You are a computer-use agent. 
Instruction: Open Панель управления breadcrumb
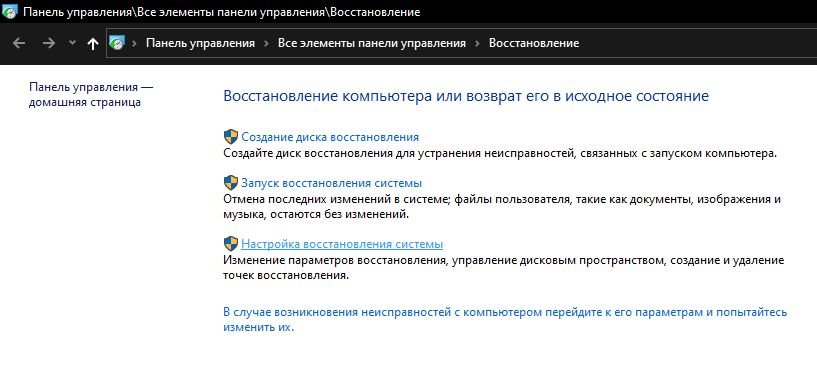pos(200,43)
